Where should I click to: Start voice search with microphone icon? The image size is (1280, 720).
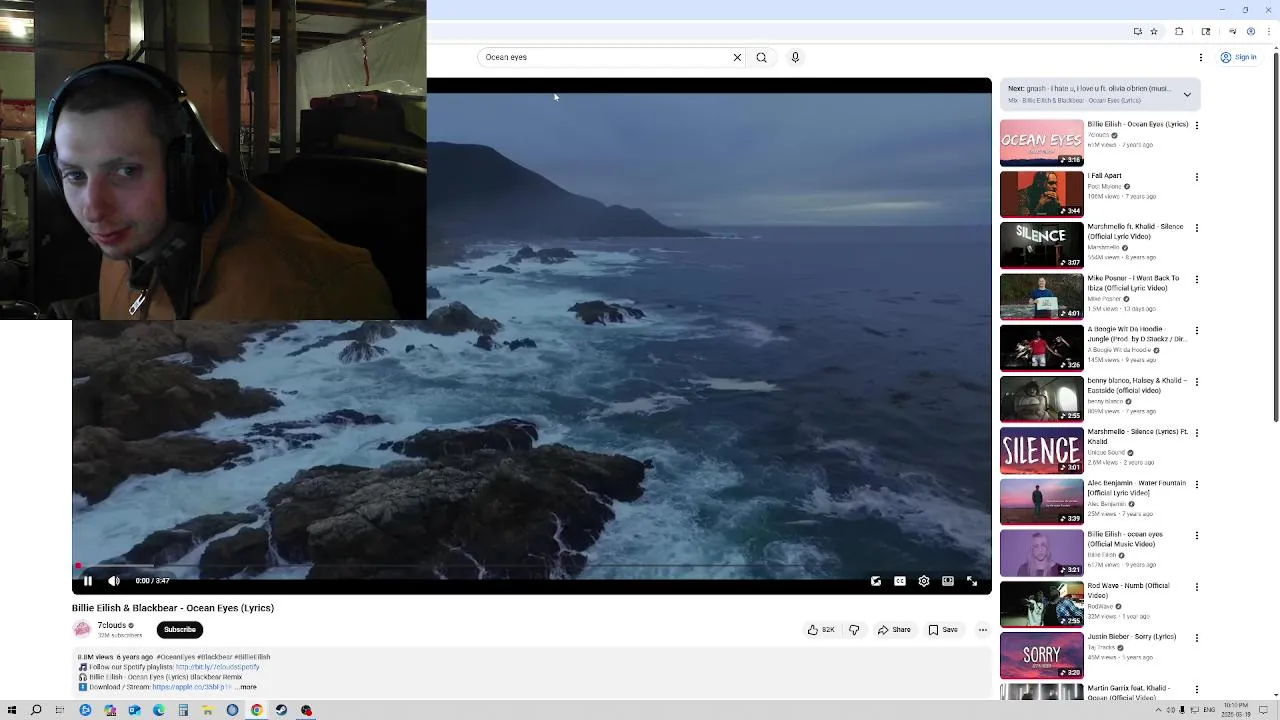[x=795, y=57]
